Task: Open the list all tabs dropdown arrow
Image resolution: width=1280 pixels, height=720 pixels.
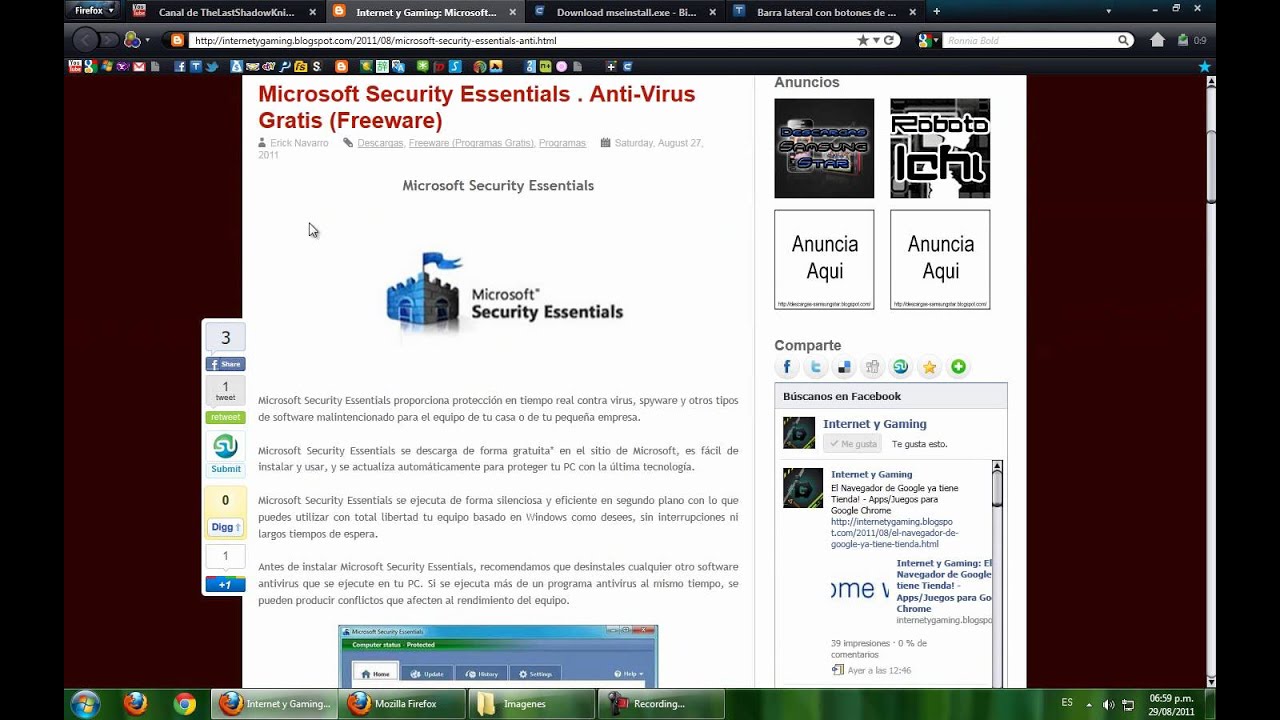Action: pyautogui.click(x=1108, y=11)
